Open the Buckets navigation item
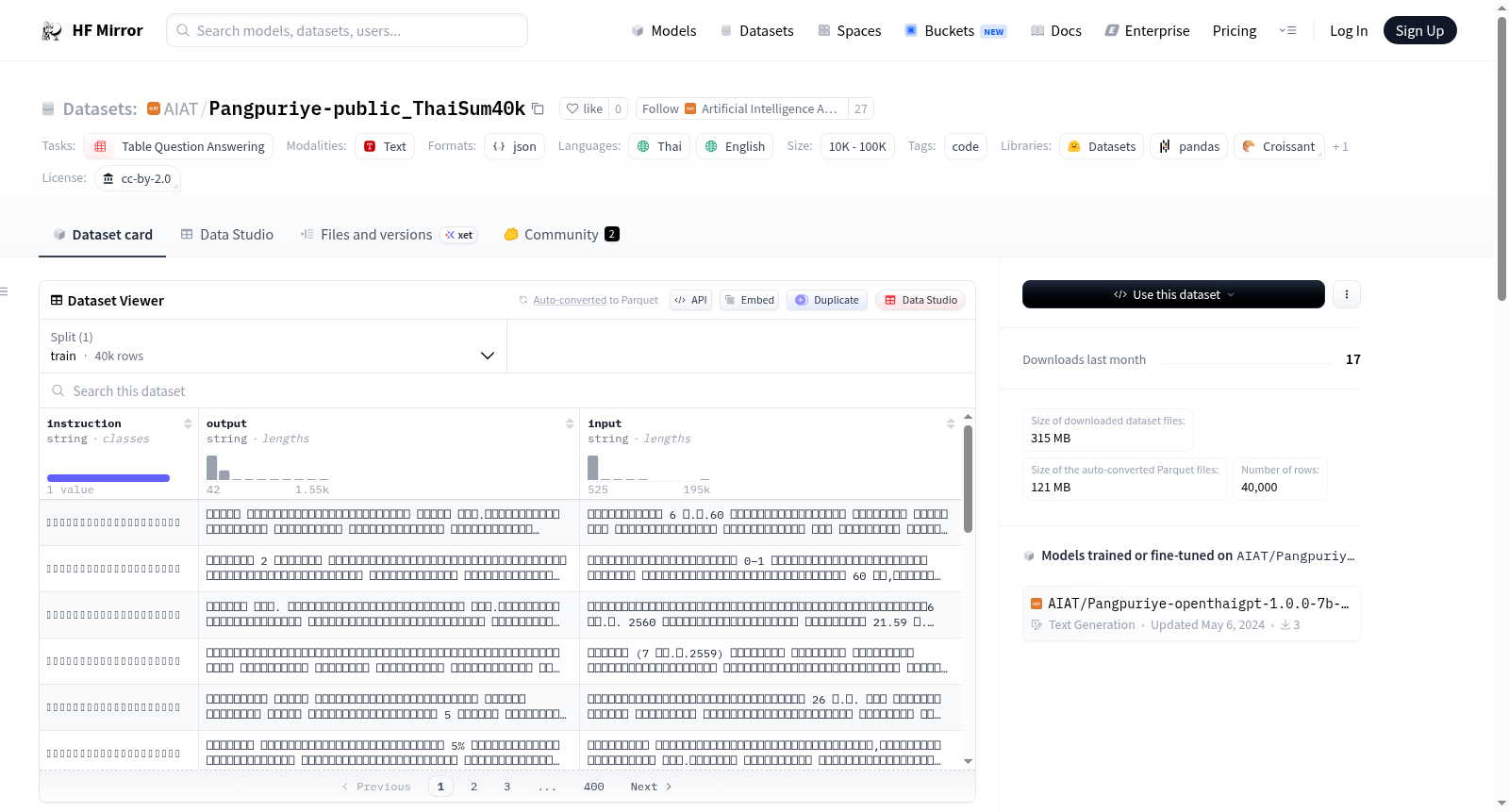Viewport: 1509px width, 812px height. click(955, 31)
